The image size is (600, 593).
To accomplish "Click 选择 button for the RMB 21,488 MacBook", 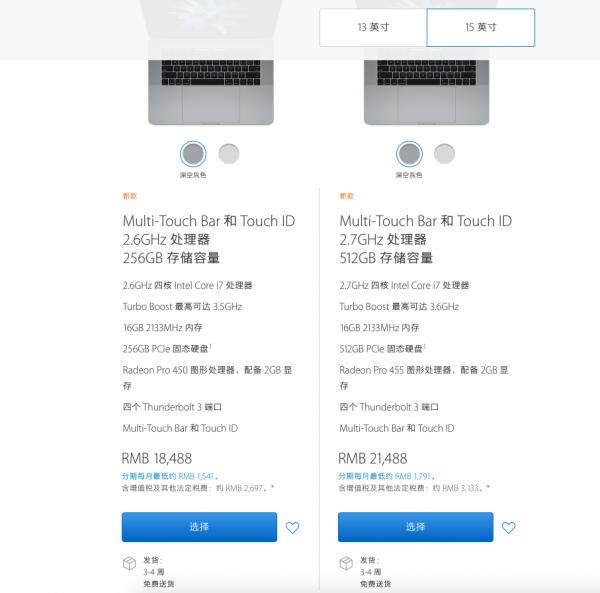I will click(416, 527).
